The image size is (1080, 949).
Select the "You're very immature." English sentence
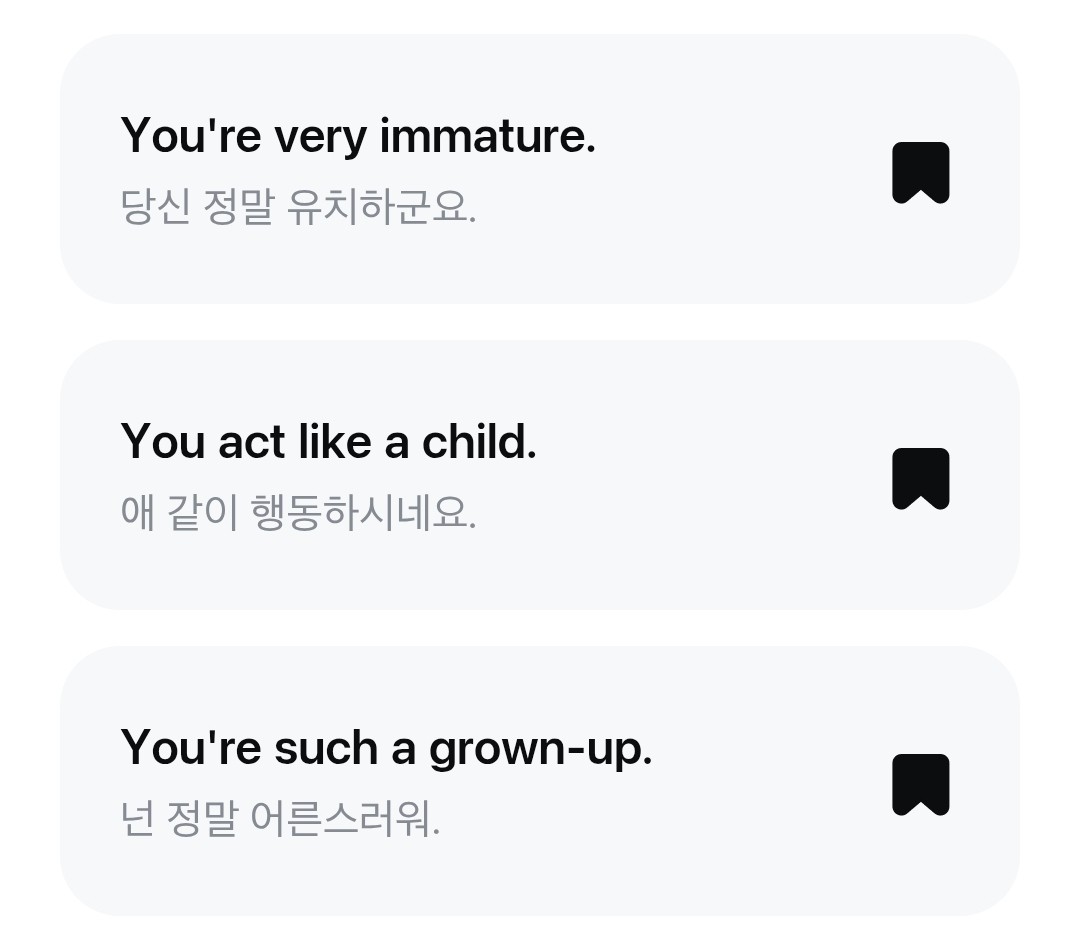(357, 135)
